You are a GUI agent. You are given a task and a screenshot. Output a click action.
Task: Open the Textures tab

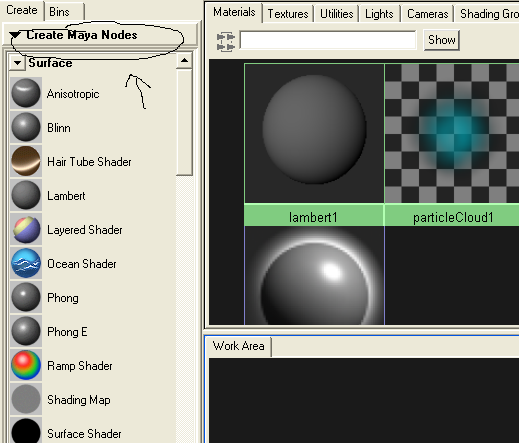[x=288, y=14]
